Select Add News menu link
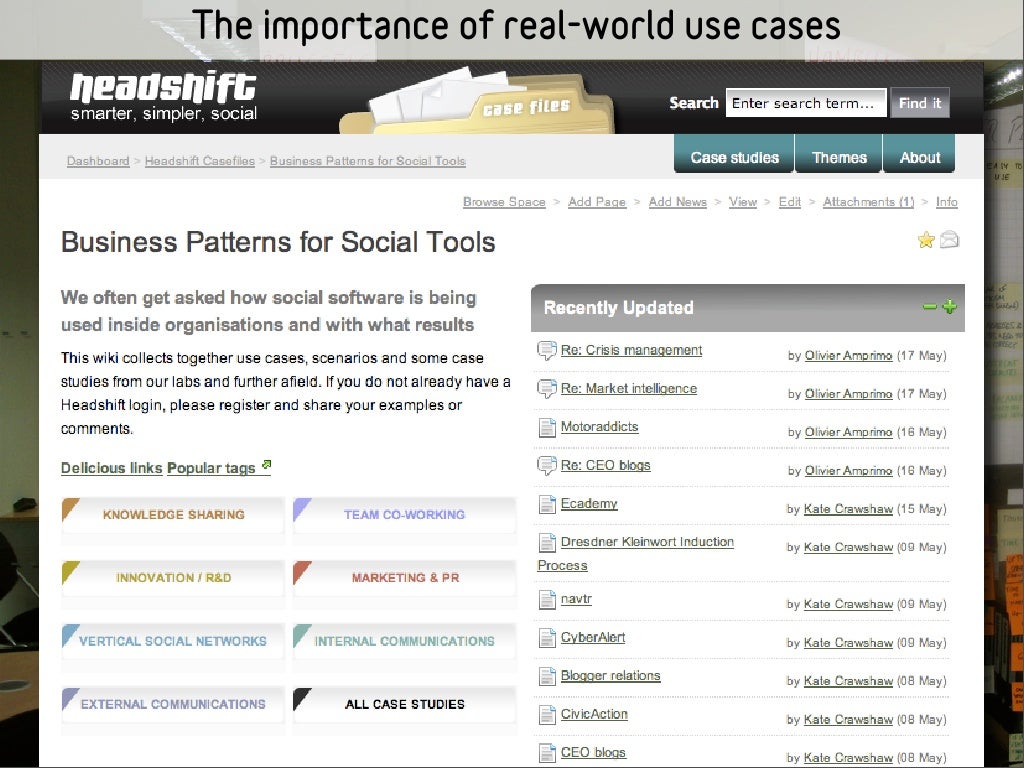This screenshot has height=768, width=1024. click(x=677, y=202)
